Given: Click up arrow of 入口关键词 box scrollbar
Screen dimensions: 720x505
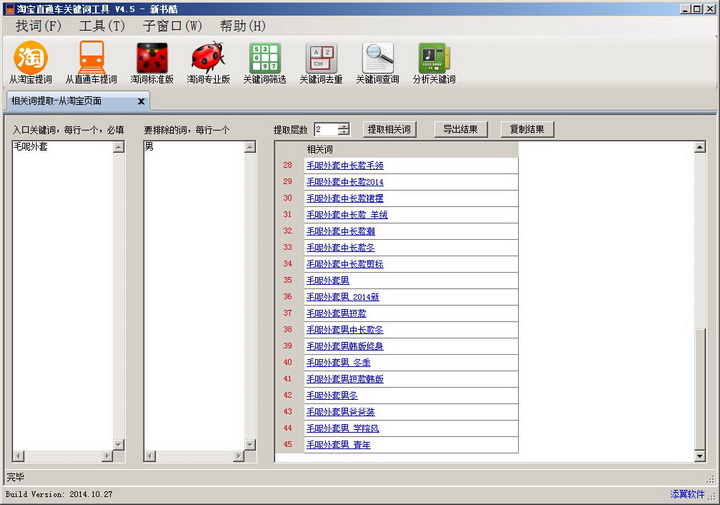Looking at the screenshot, I should 118,147.
